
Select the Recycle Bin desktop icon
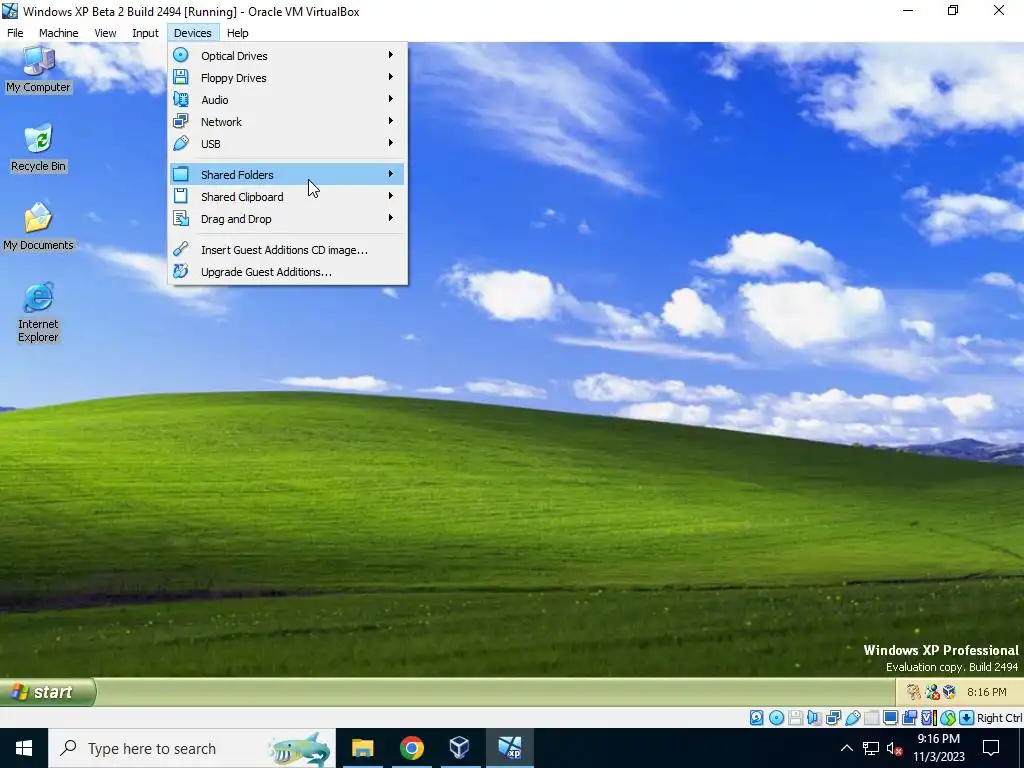point(38,148)
